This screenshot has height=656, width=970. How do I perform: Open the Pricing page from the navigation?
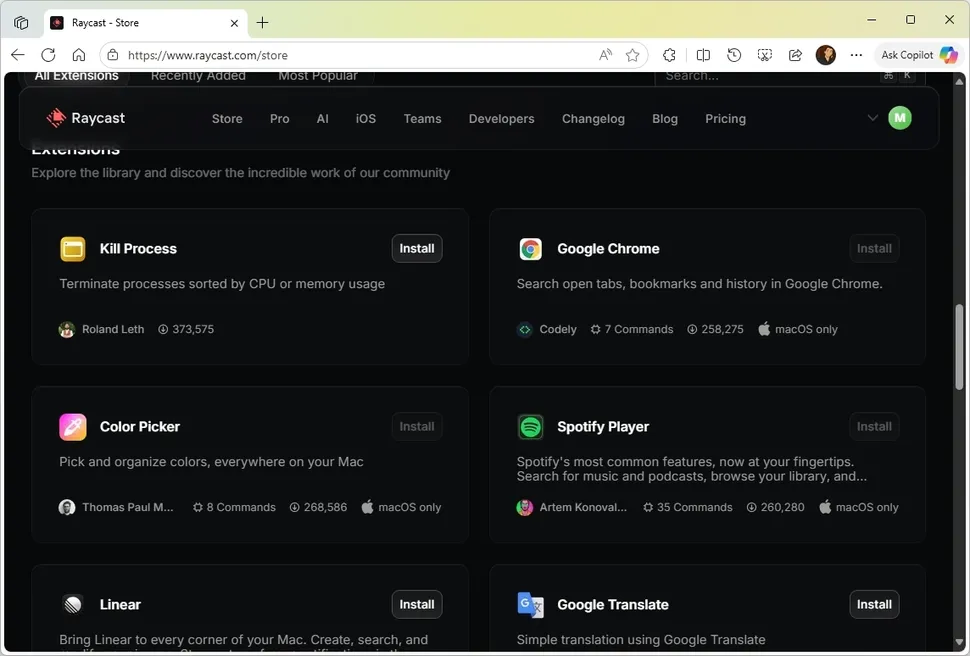[725, 118]
